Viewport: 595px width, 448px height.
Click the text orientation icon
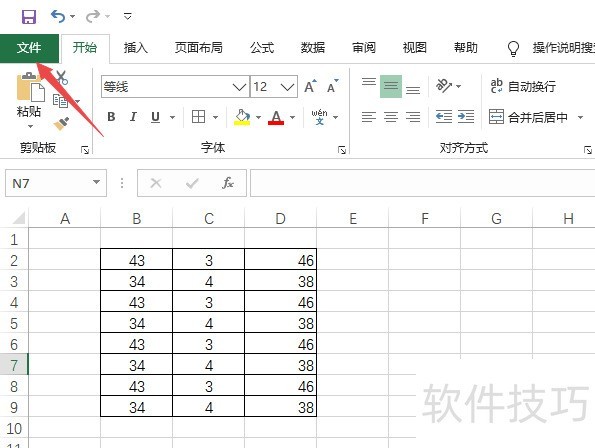(444, 86)
